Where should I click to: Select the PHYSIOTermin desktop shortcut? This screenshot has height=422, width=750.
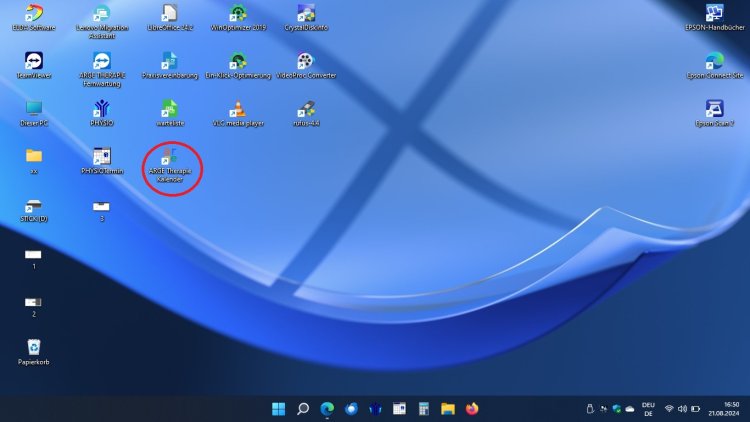coord(102,161)
